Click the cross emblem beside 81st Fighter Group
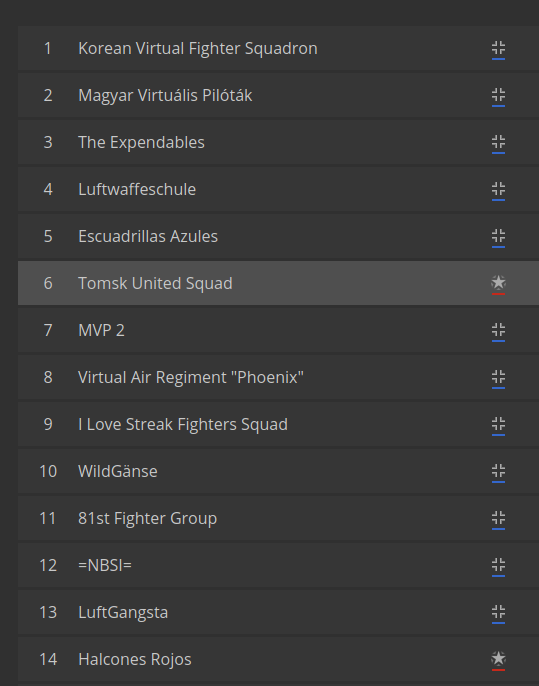The height and width of the screenshot is (686, 539). 498,518
